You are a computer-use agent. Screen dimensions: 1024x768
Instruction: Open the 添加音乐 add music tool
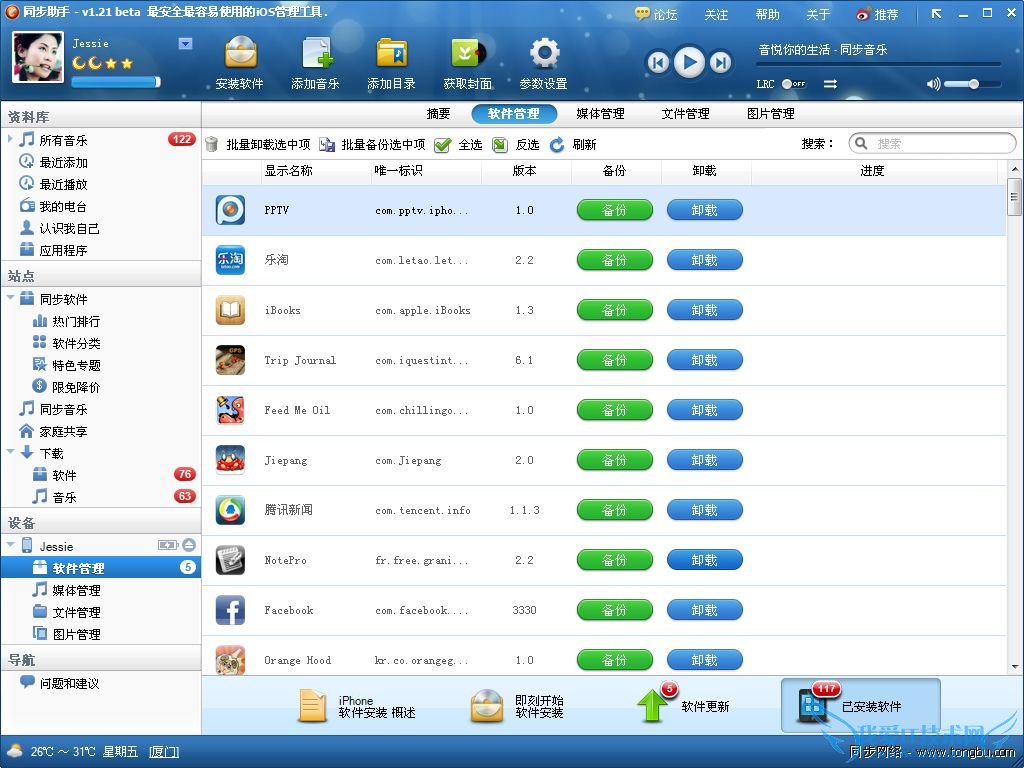[x=316, y=60]
